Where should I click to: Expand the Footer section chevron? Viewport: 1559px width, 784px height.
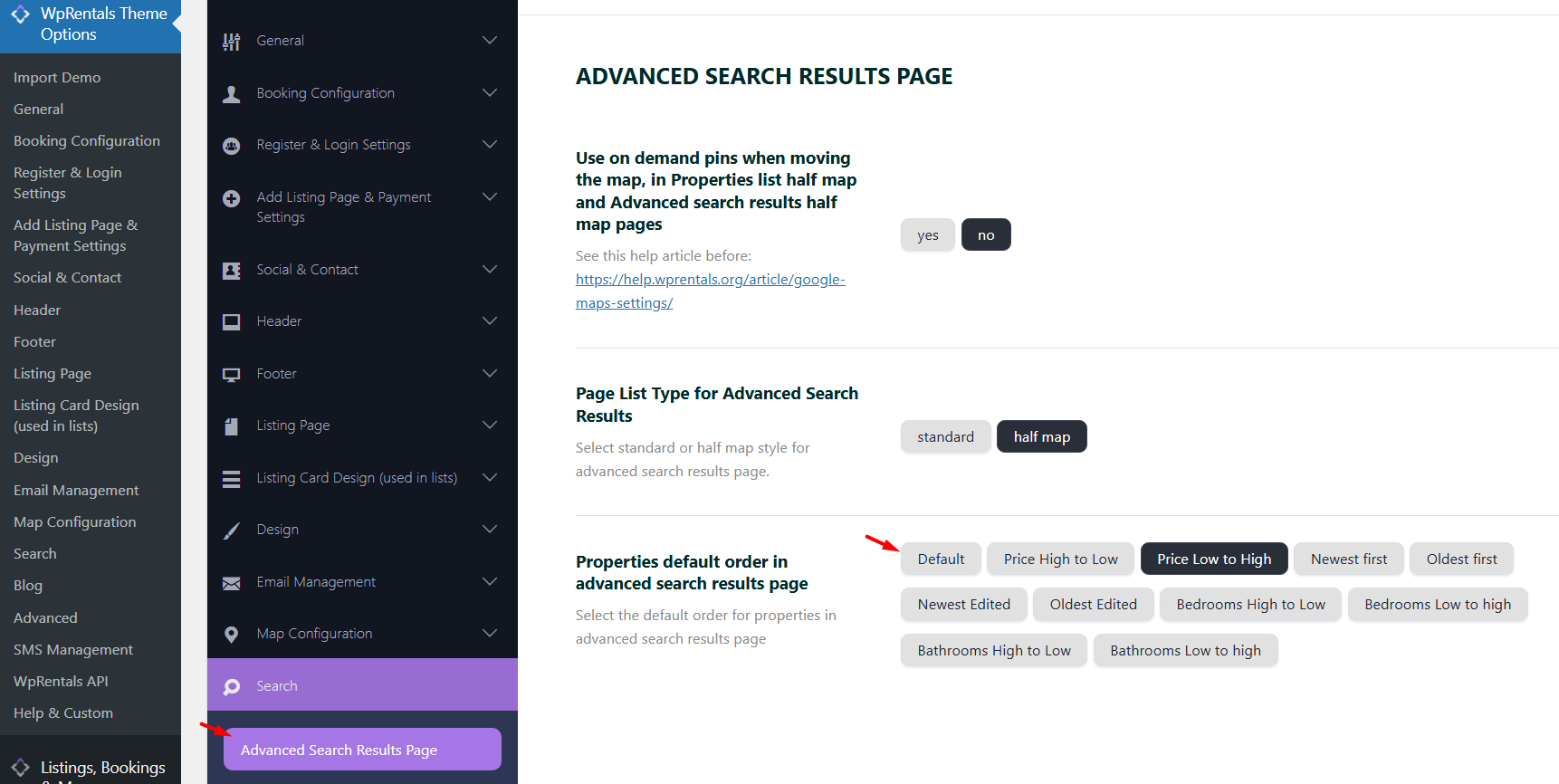490,374
